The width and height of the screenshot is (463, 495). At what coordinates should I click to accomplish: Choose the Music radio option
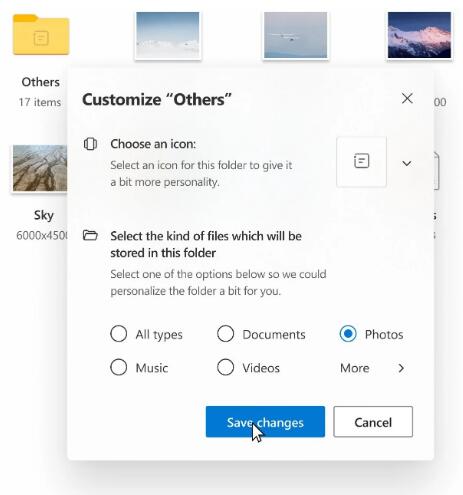(x=119, y=367)
